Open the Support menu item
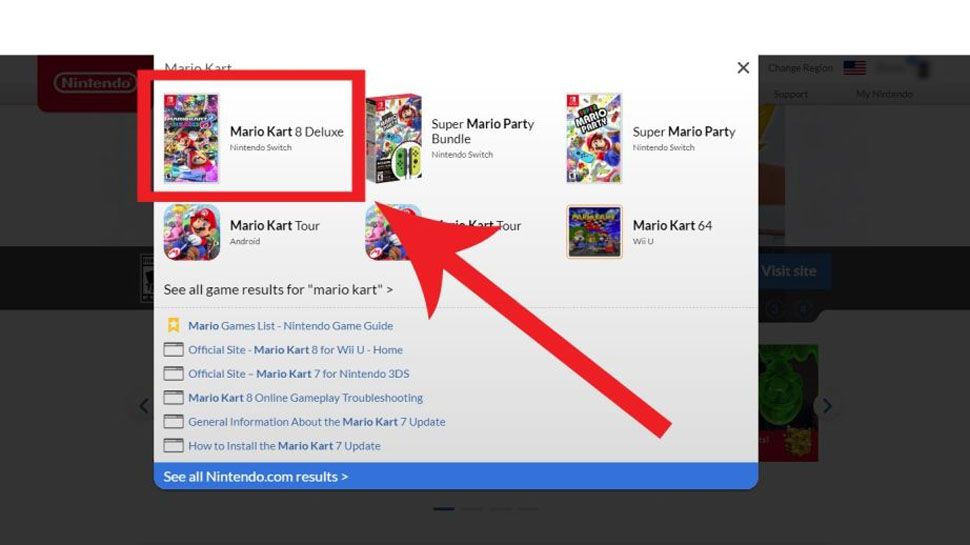This screenshot has width=970, height=545. click(x=791, y=94)
